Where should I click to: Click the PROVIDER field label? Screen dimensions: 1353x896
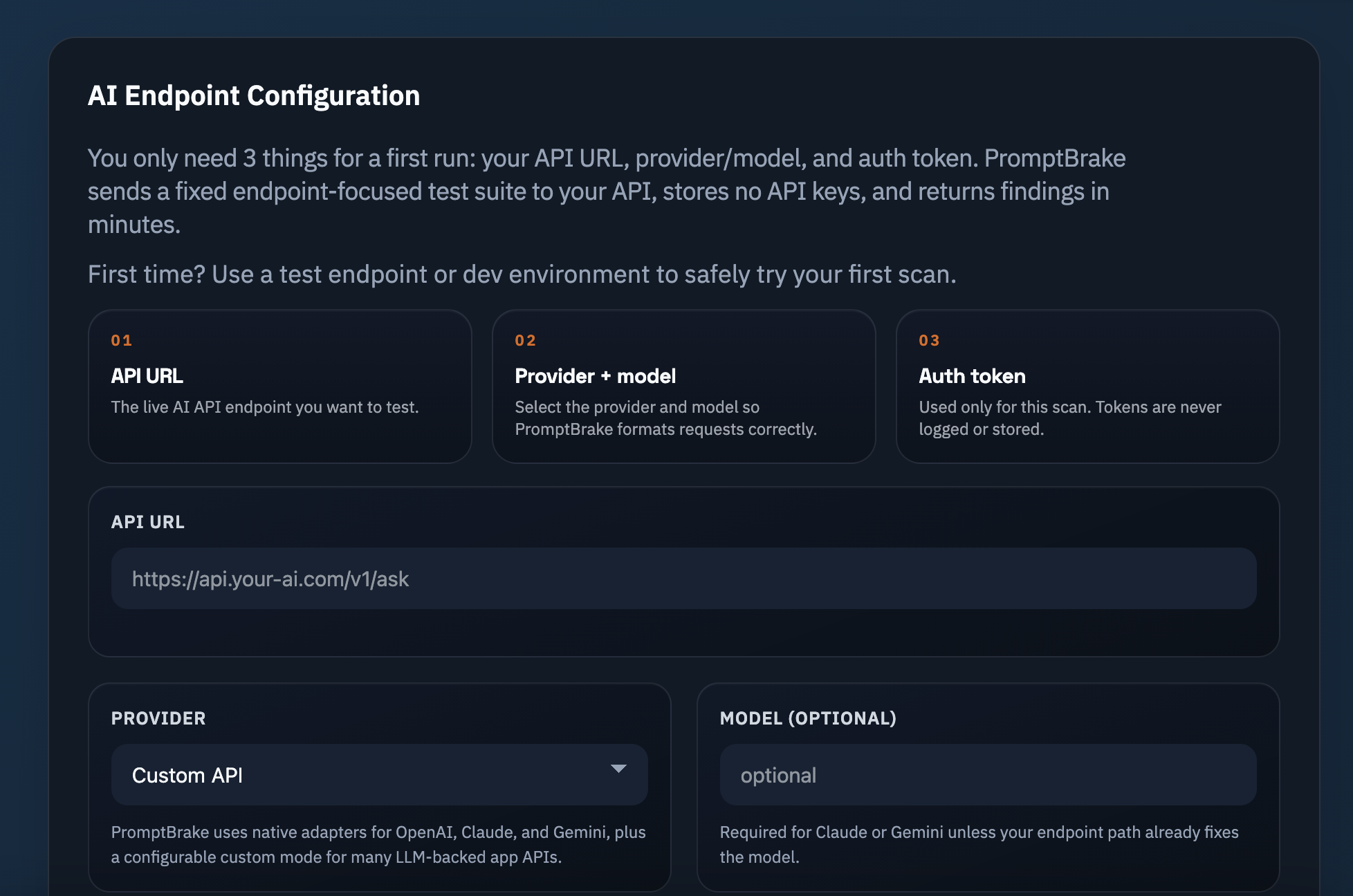(158, 718)
